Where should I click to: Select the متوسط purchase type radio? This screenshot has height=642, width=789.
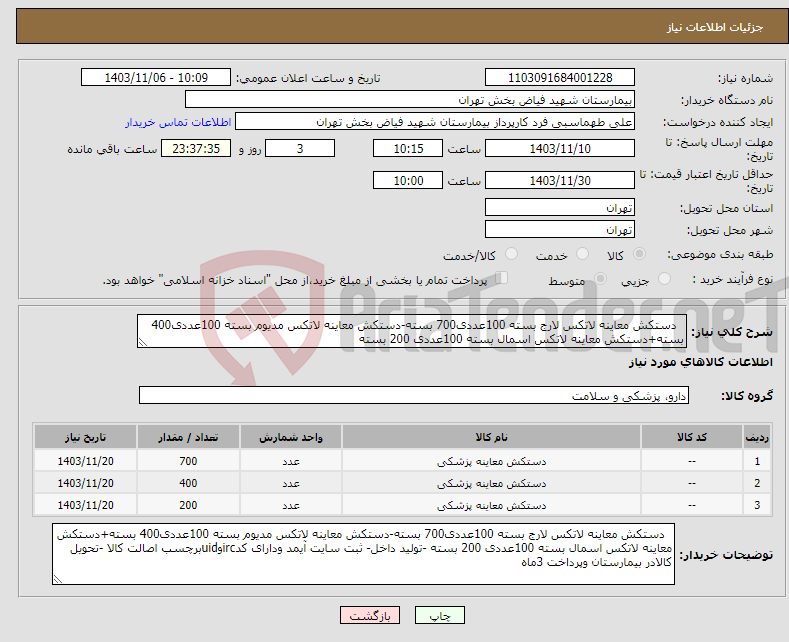tap(600, 279)
